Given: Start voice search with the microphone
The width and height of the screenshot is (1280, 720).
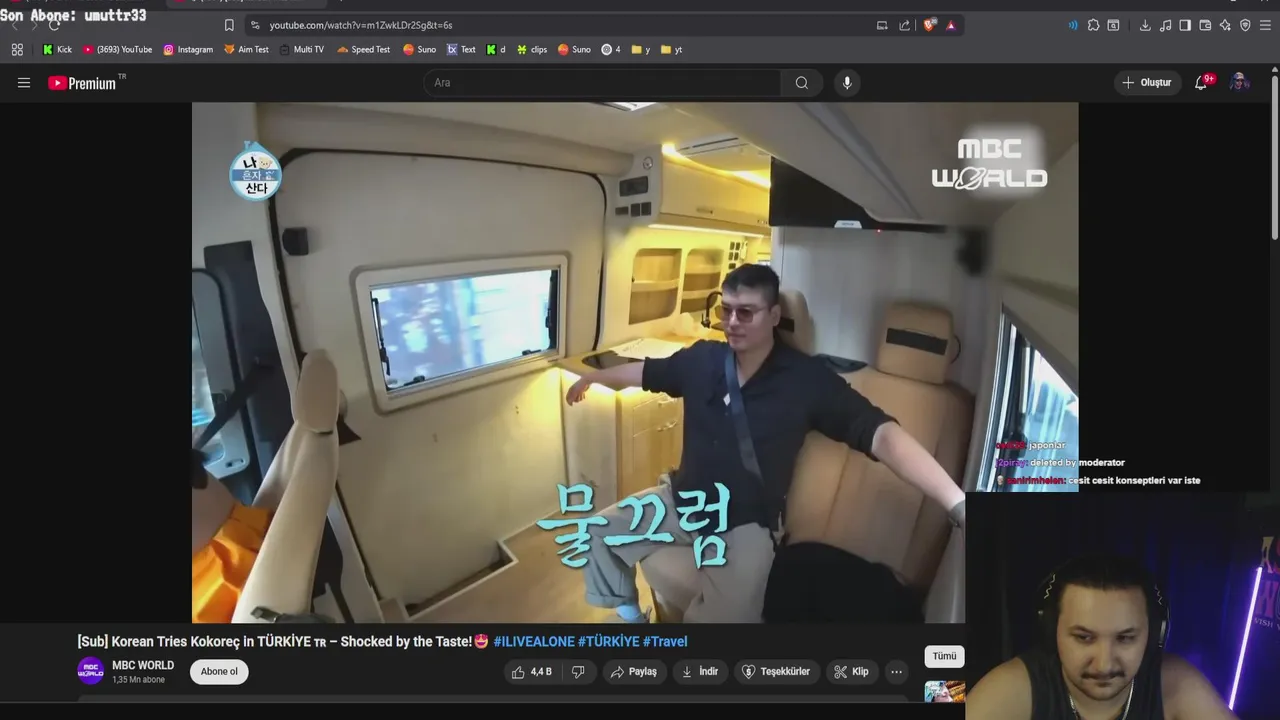Looking at the screenshot, I should tap(847, 83).
